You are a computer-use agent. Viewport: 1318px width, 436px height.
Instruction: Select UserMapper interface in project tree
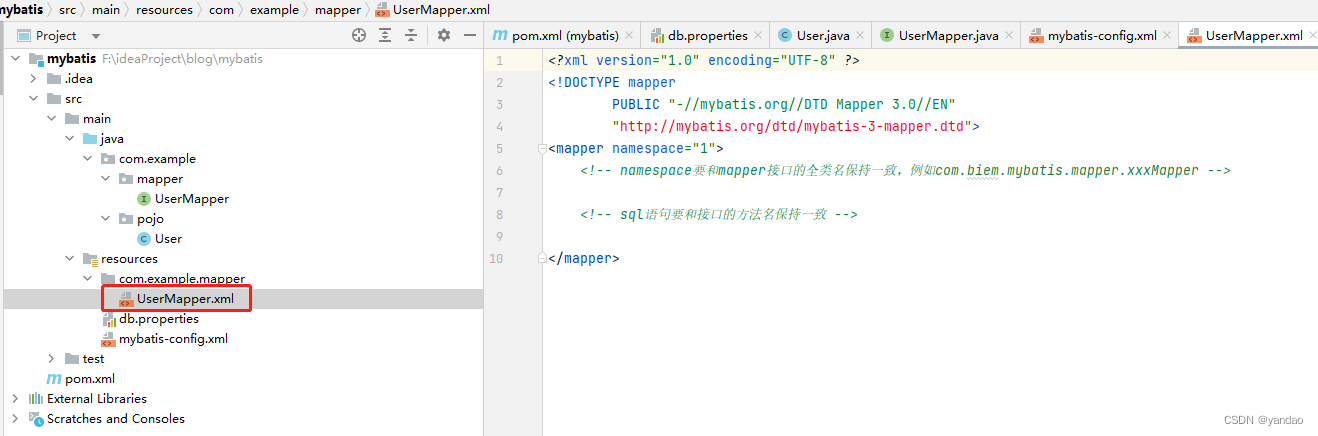point(191,199)
